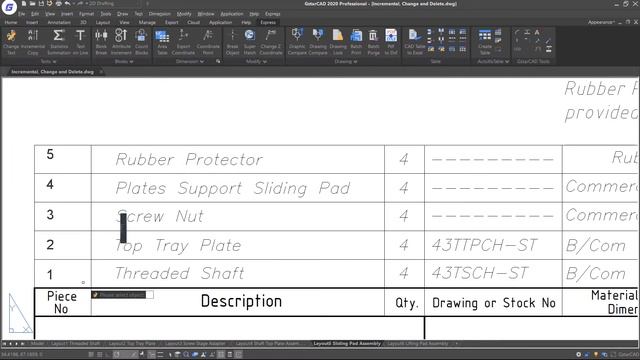This screenshot has width=640, height=360.
Task: Select the CAD Table to Excel tool
Action: pyautogui.click(x=415, y=42)
